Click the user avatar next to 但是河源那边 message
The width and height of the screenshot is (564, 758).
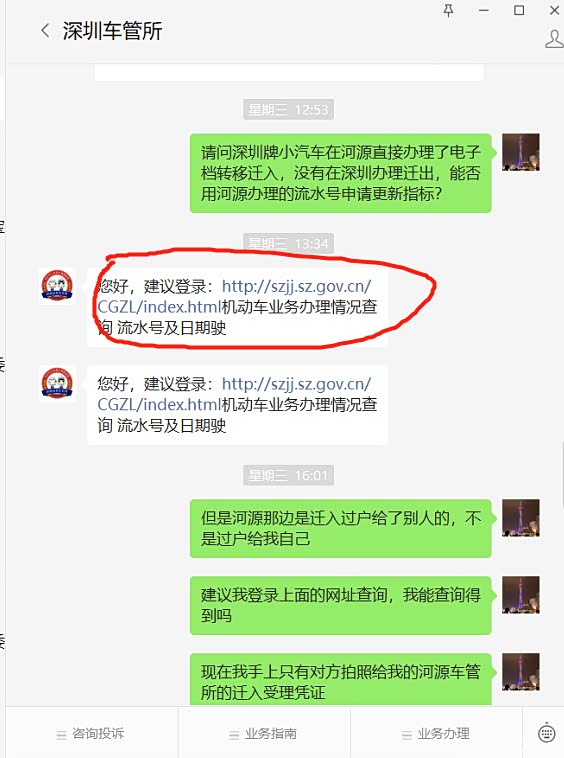(x=521, y=517)
